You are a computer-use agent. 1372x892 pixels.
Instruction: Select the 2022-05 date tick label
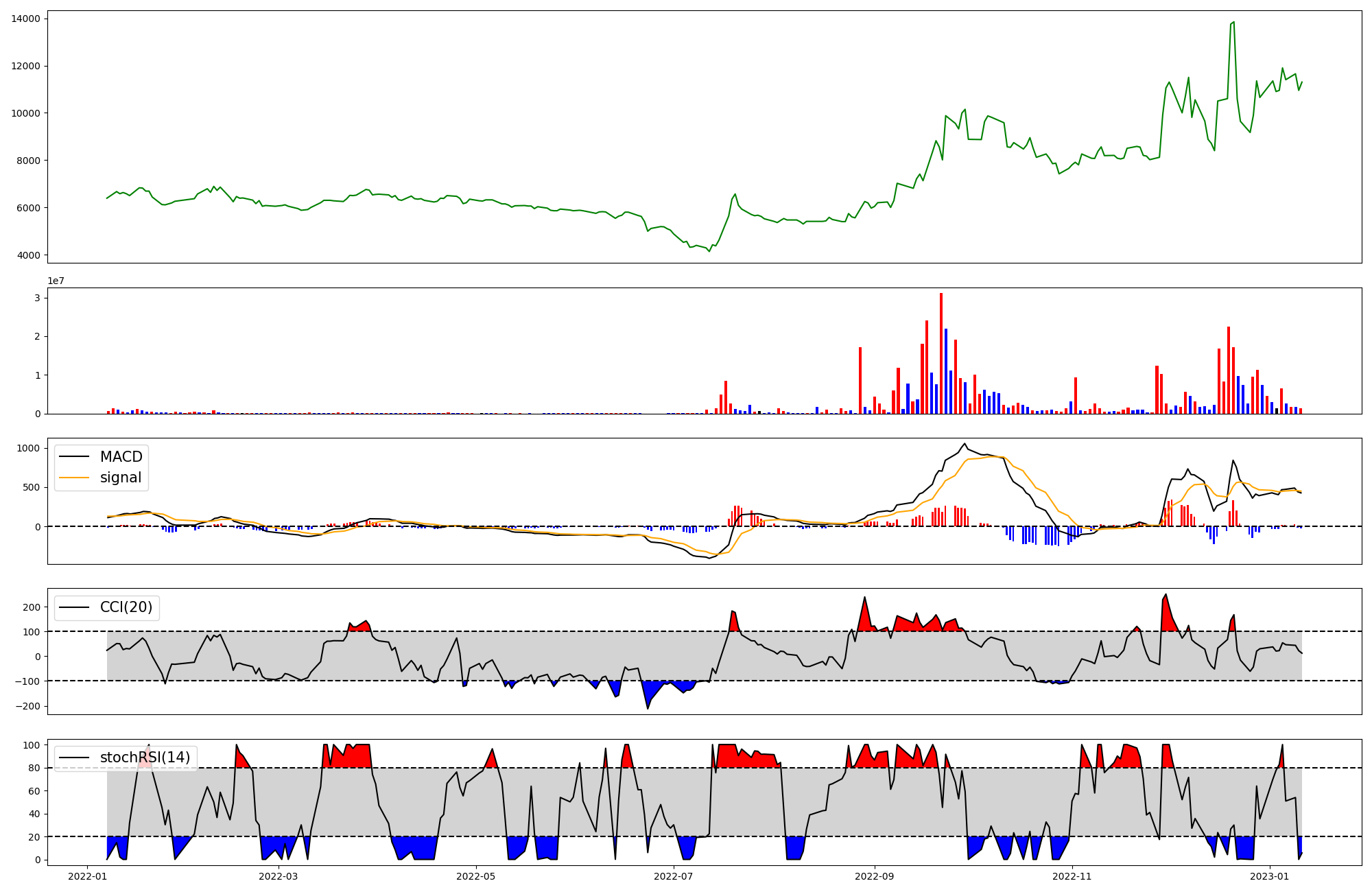(475, 876)
